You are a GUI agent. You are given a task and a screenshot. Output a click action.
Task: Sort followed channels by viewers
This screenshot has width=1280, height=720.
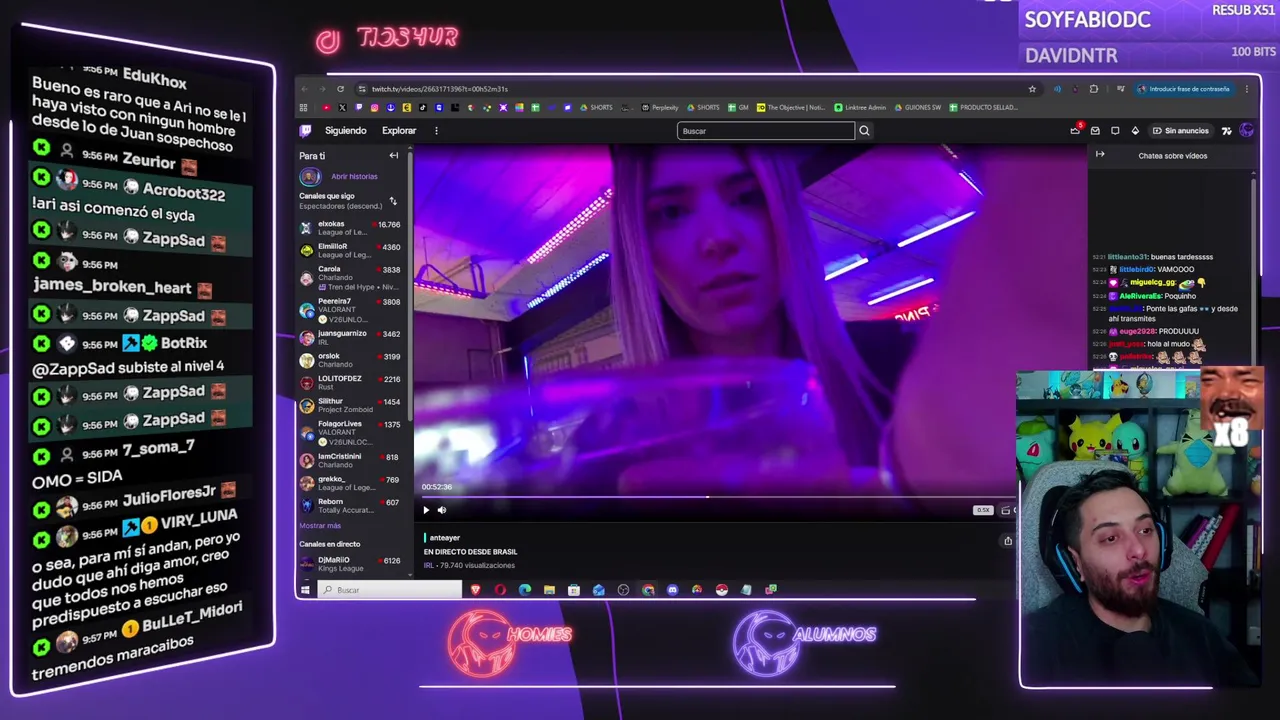coord(393,201)
